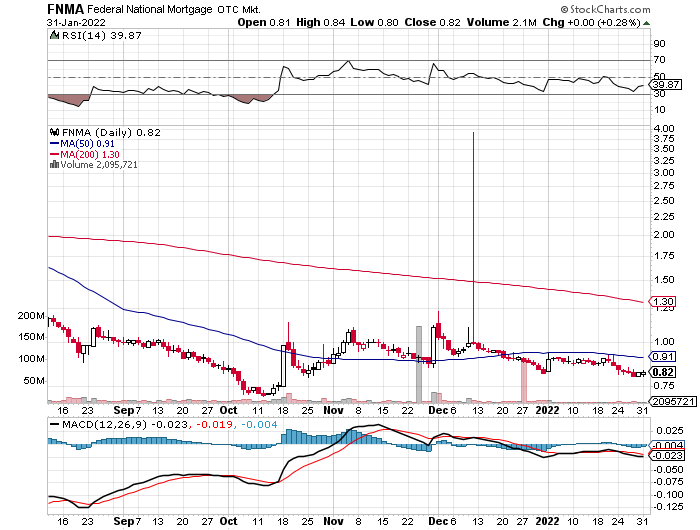The width and height of the screenshot is (700, 530).
Task: Click the 70 RSI axis level label
Action: point(659,59)
